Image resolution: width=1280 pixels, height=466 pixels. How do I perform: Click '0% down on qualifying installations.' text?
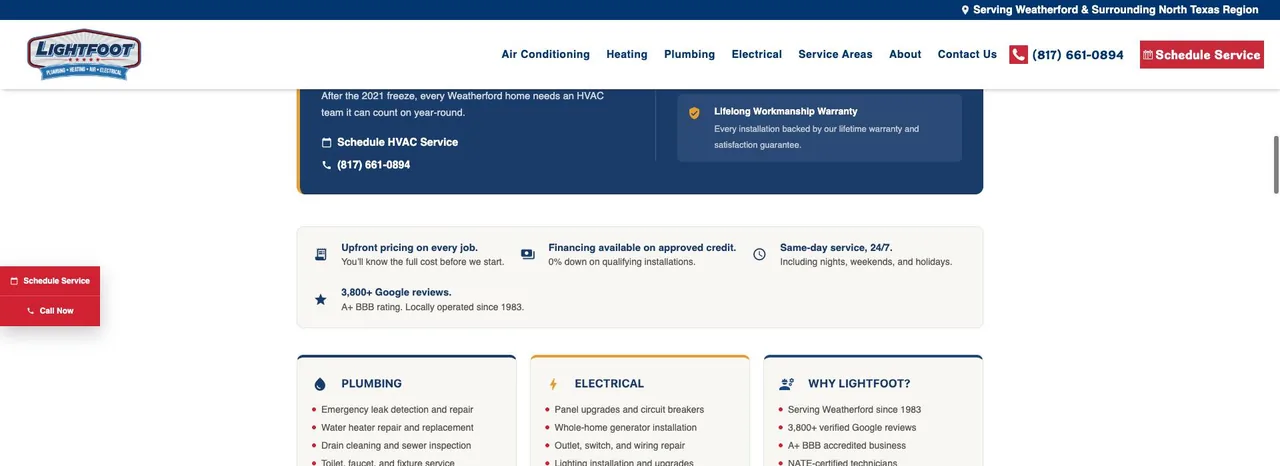click(622, 262)
